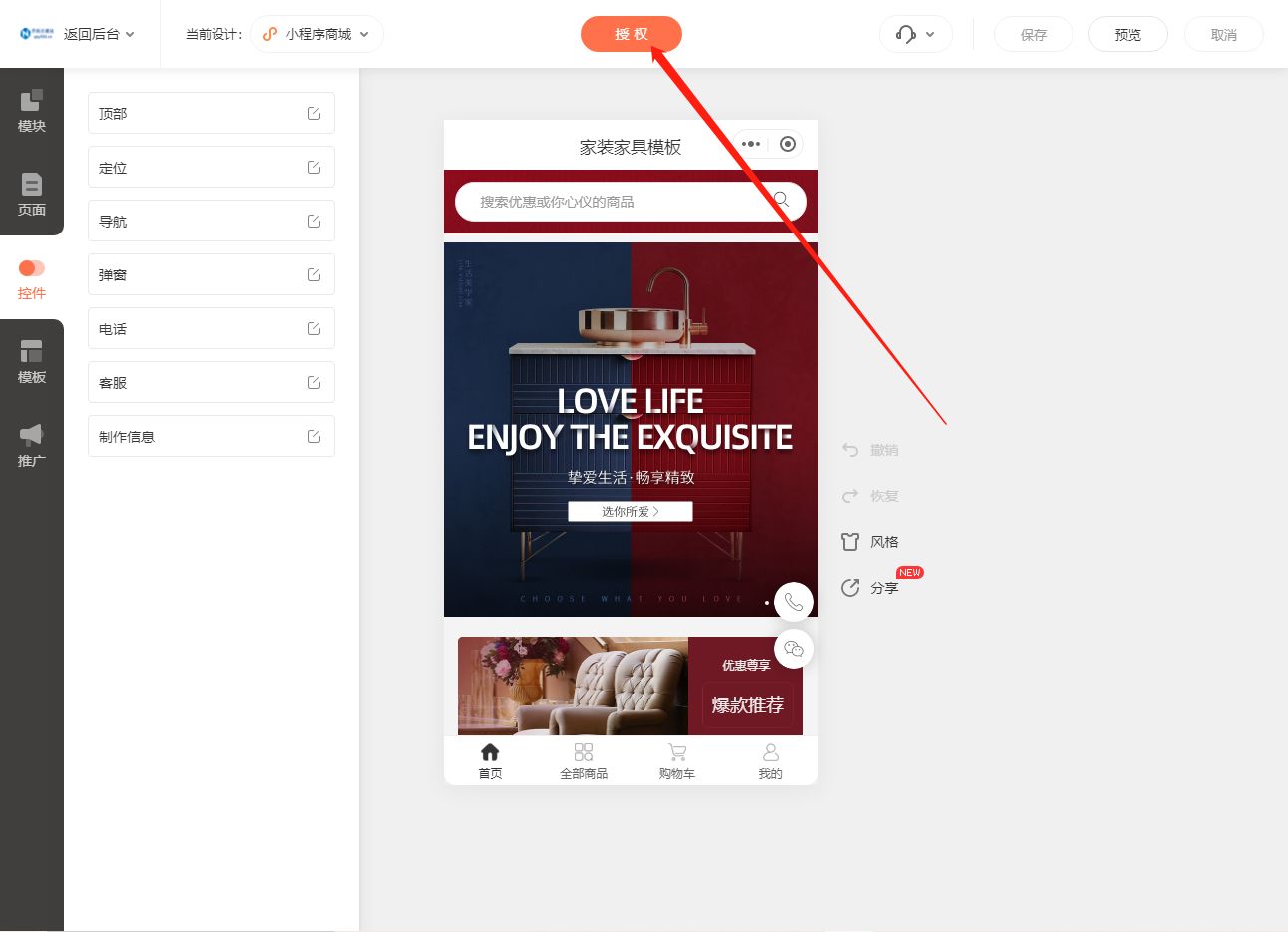Click the 撤销 undo option

870,450
